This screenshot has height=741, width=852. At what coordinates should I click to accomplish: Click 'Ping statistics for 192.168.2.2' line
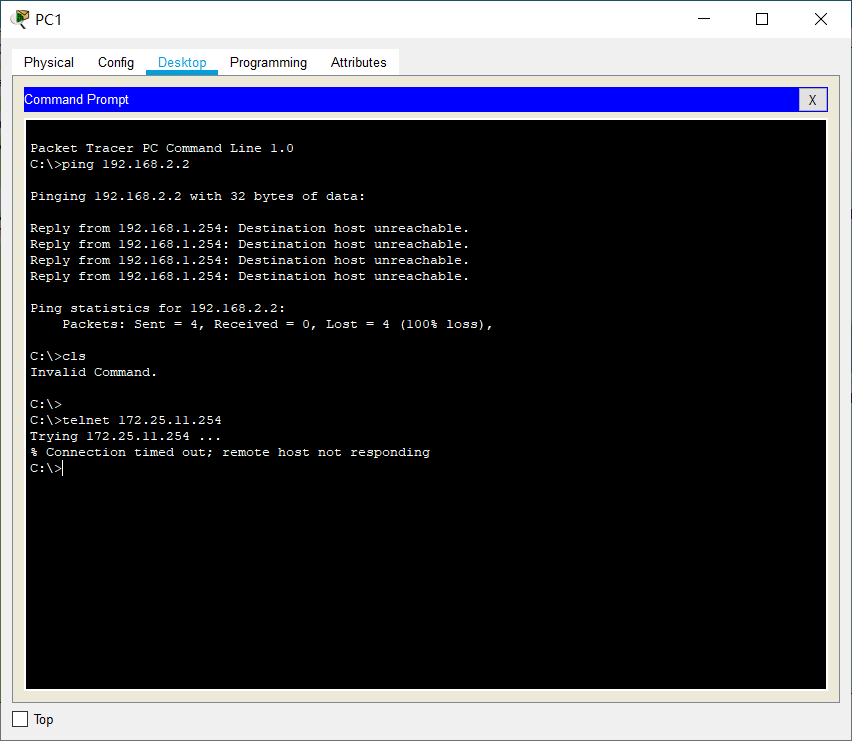(158, 309)
